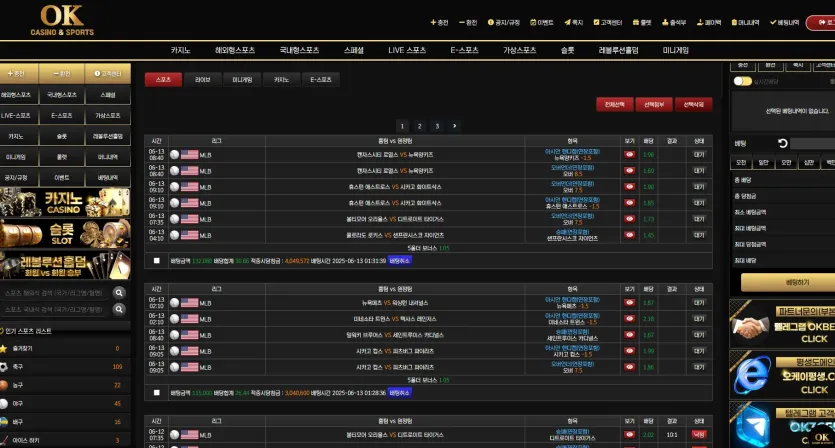The image size is (835, 448).
Task: Select the red 스포츠 history tab
Action: click(x=163, y=79)
